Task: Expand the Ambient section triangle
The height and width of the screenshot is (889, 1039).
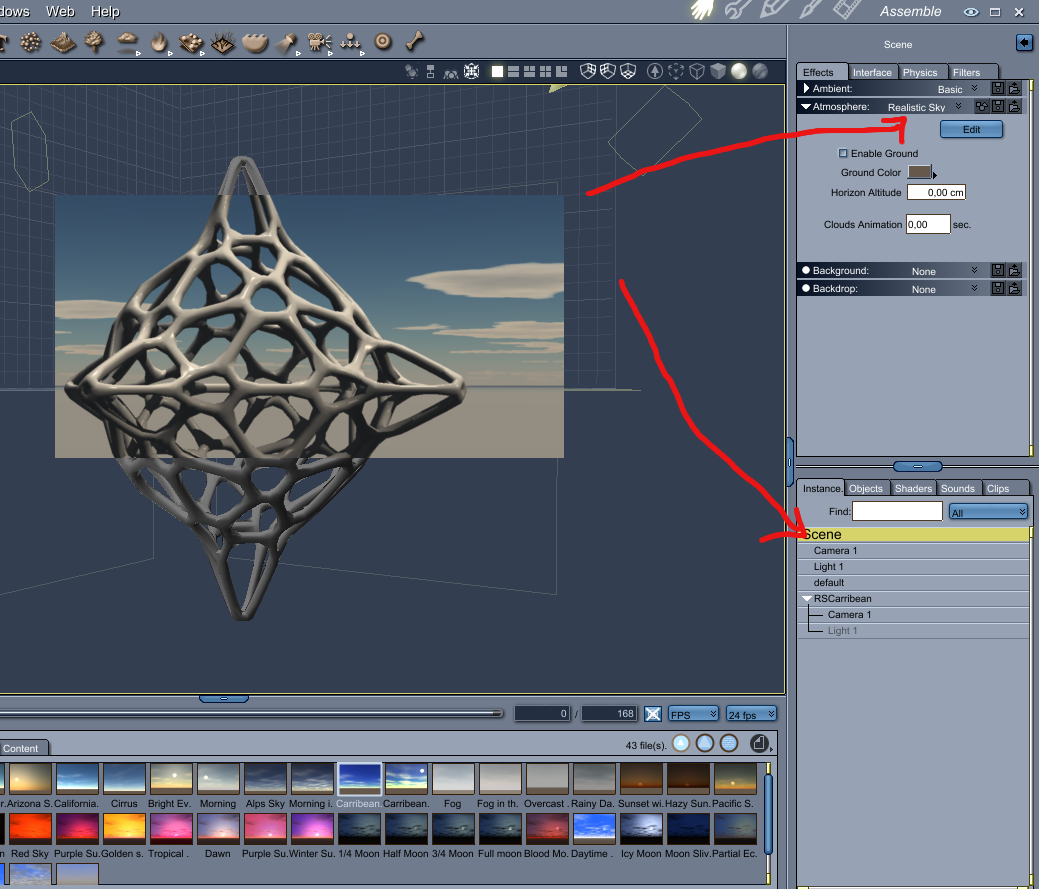Action: click(x=806, y=88)
